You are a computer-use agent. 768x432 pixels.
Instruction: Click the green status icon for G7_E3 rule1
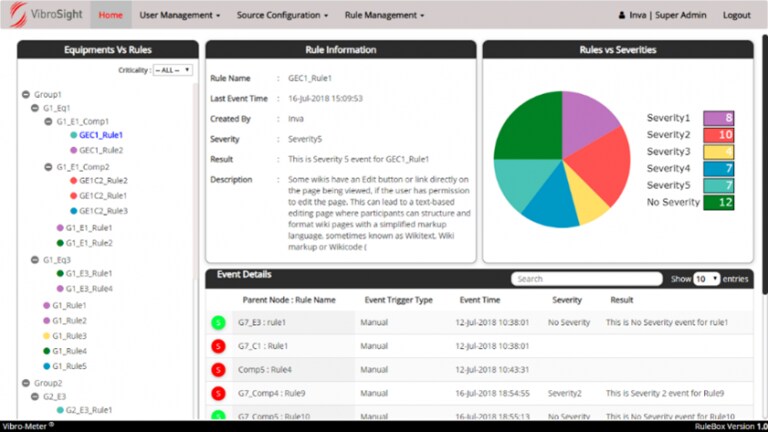click(x=217, y=323)
